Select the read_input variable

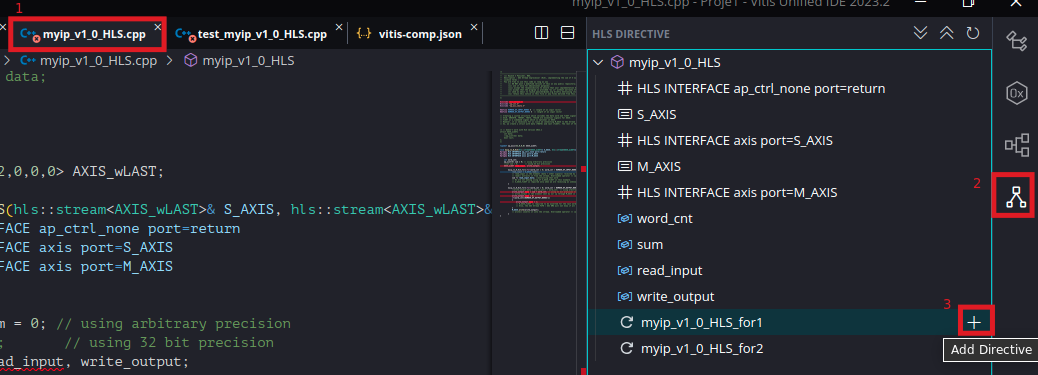pyautogui.click(x=789, y=271)
